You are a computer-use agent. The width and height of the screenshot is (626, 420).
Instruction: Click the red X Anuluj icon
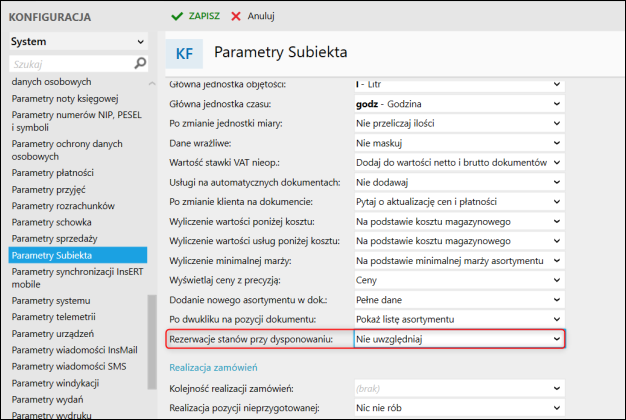coord(236,16)
